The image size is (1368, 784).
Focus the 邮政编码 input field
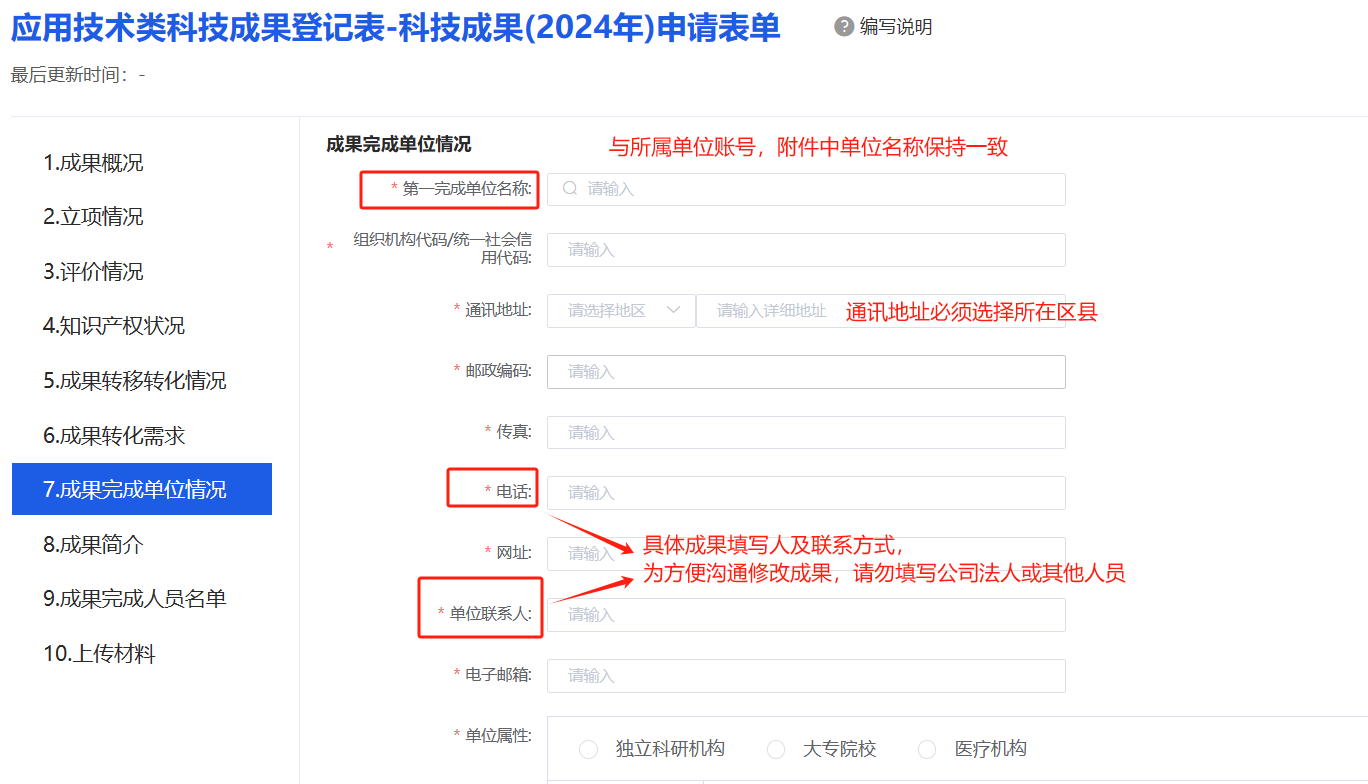click(x=806, y=372)
